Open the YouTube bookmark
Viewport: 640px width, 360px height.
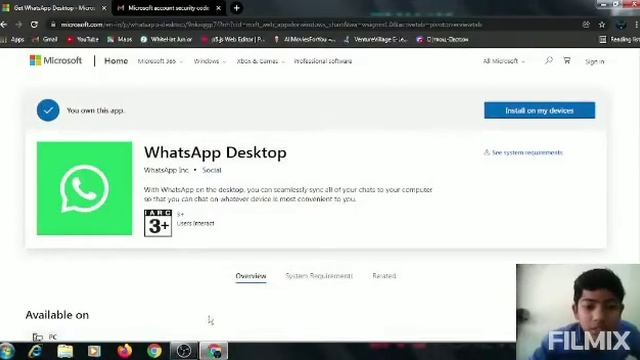click(83, 40)
